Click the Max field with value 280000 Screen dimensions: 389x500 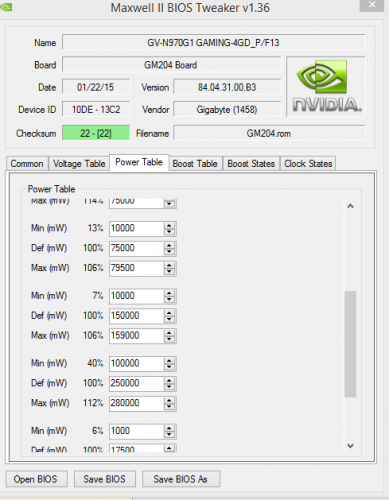[x=136, y=404]
